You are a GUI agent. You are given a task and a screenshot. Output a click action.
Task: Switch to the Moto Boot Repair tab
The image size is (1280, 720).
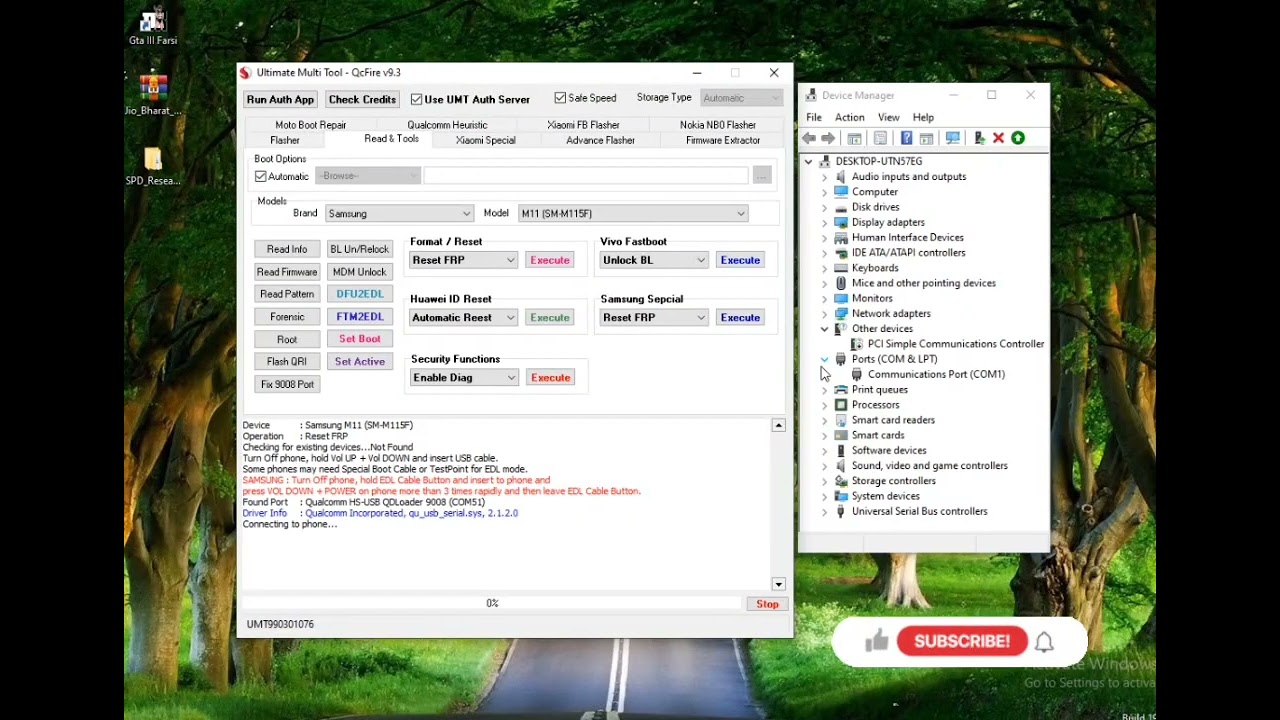pos(311,125)
